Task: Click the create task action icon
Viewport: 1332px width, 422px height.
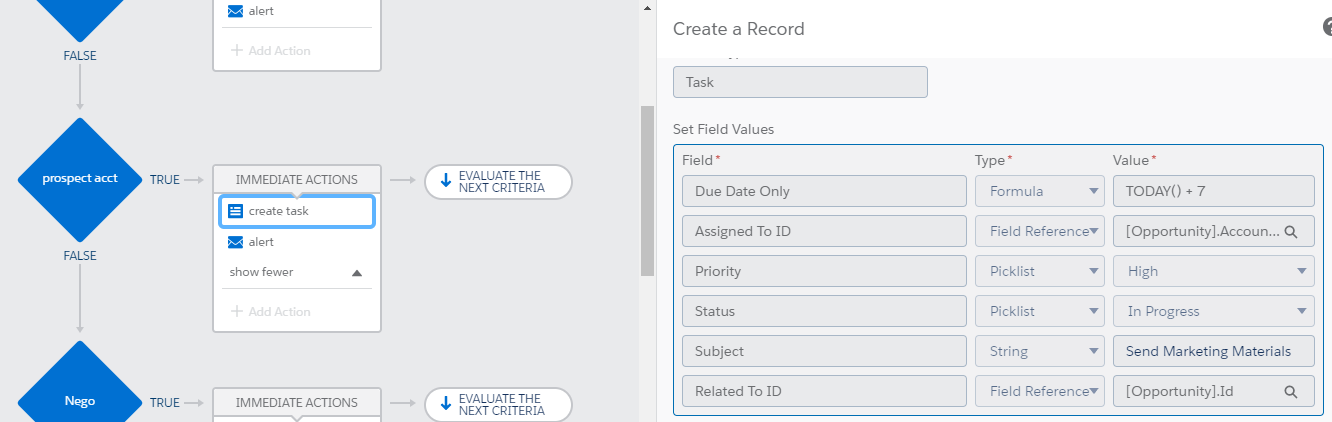Action: coord(236,211)
